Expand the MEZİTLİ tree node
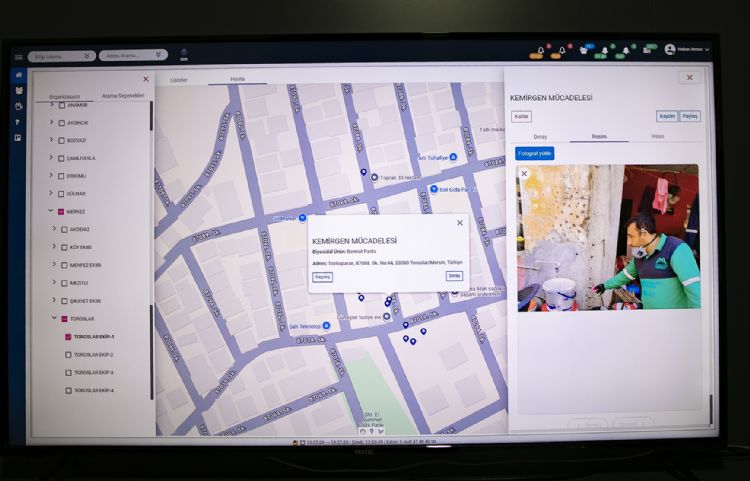 point(54,282)
